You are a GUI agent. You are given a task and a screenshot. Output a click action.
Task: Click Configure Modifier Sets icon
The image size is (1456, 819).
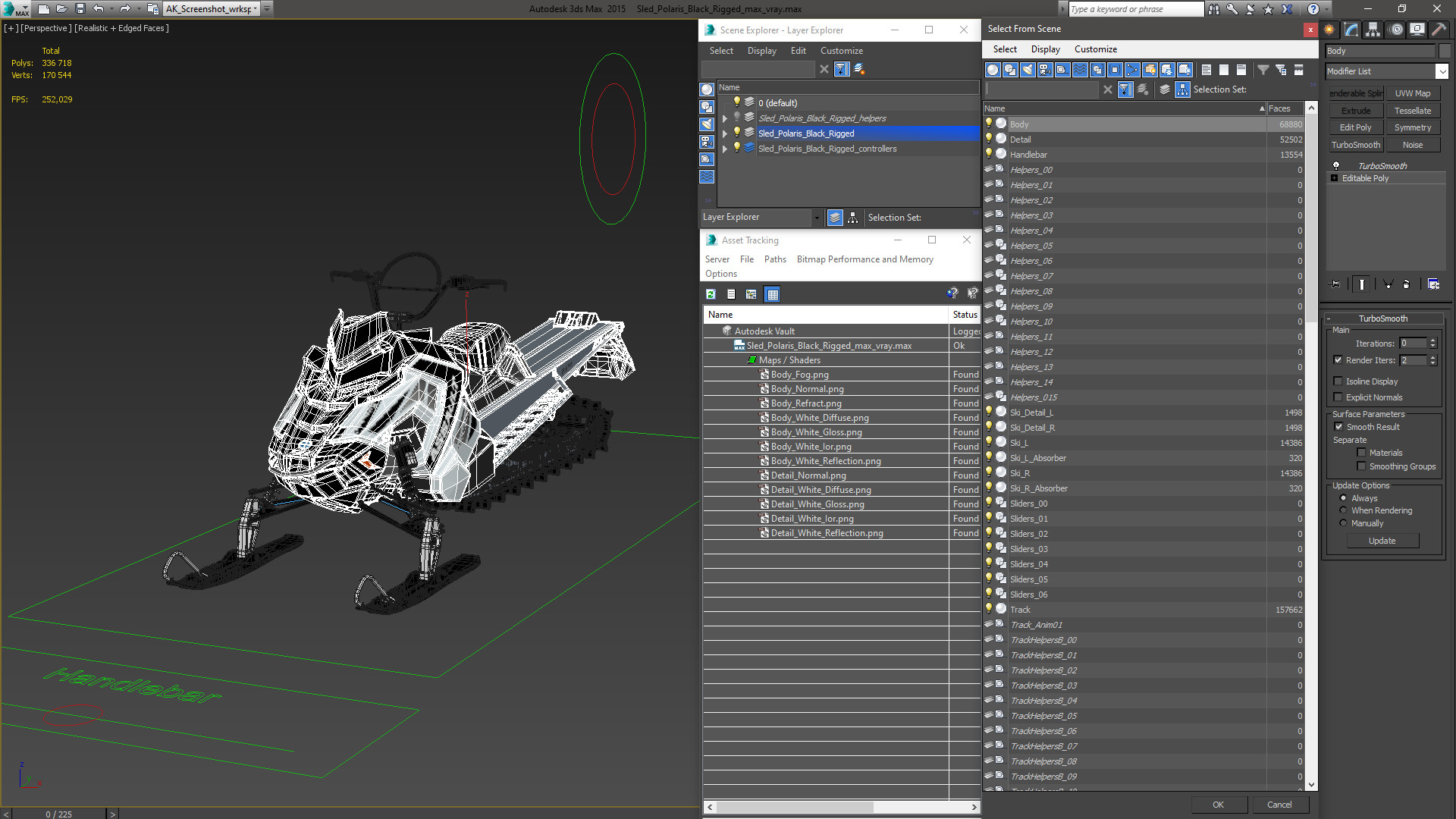[1433, 284]
